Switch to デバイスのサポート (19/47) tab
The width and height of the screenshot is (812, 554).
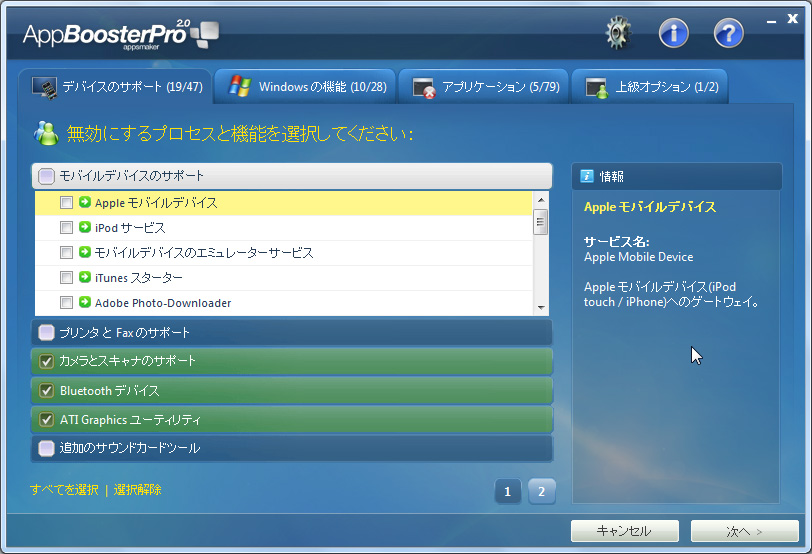116,86
